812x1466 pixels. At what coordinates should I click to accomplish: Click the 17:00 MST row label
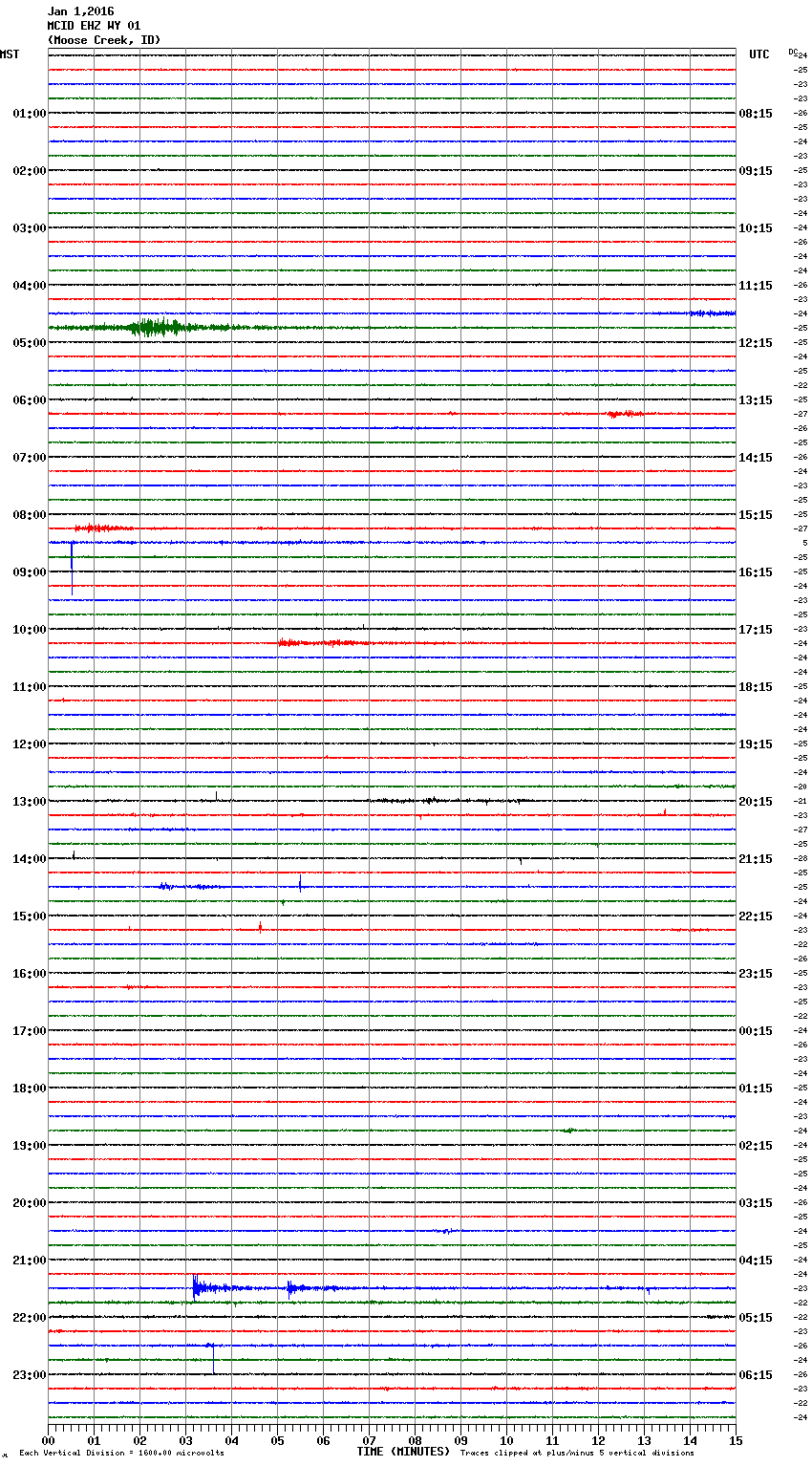[x=29, y=1031]
